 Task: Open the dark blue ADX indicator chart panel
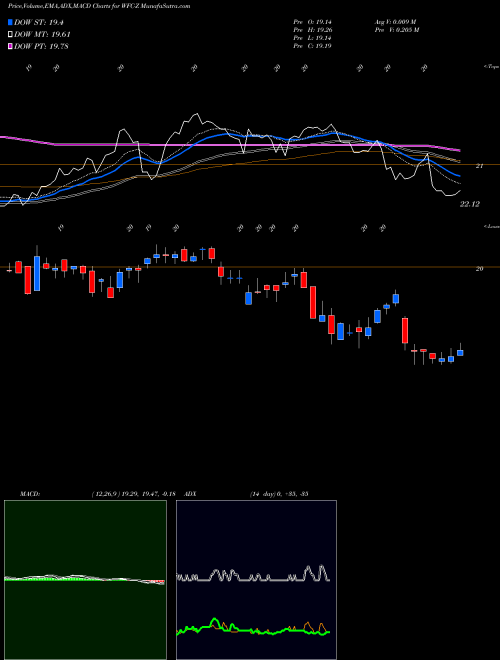pyautogui.click(x=256, y=580)
